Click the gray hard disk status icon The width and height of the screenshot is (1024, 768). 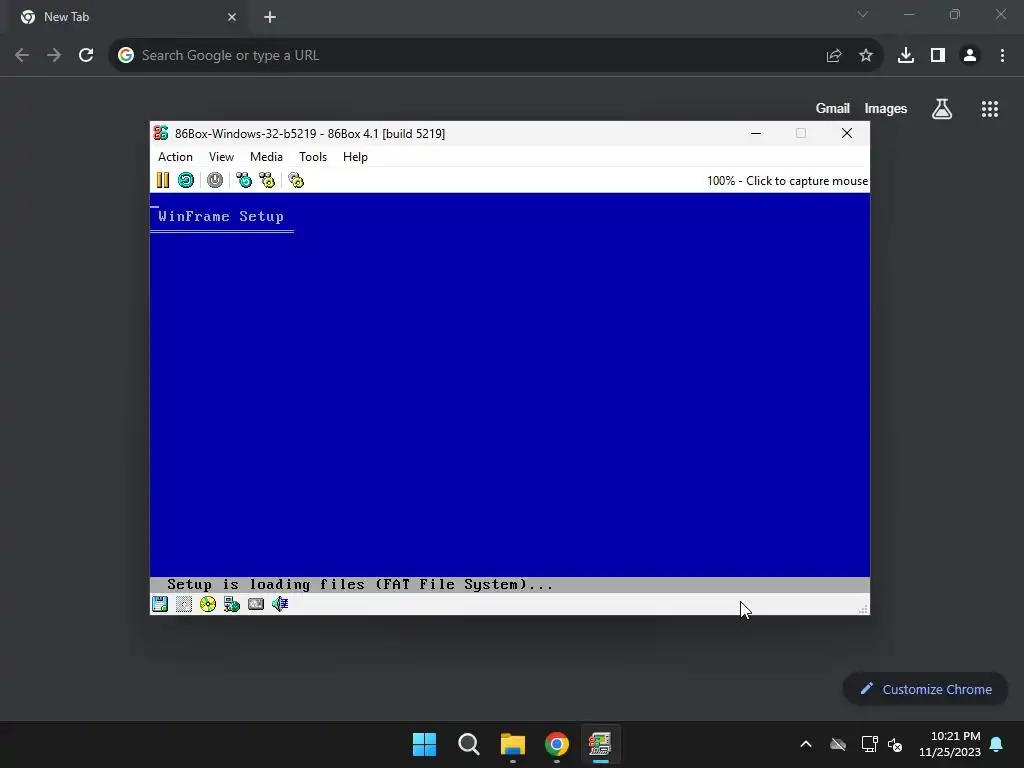(x=256, y=604)
